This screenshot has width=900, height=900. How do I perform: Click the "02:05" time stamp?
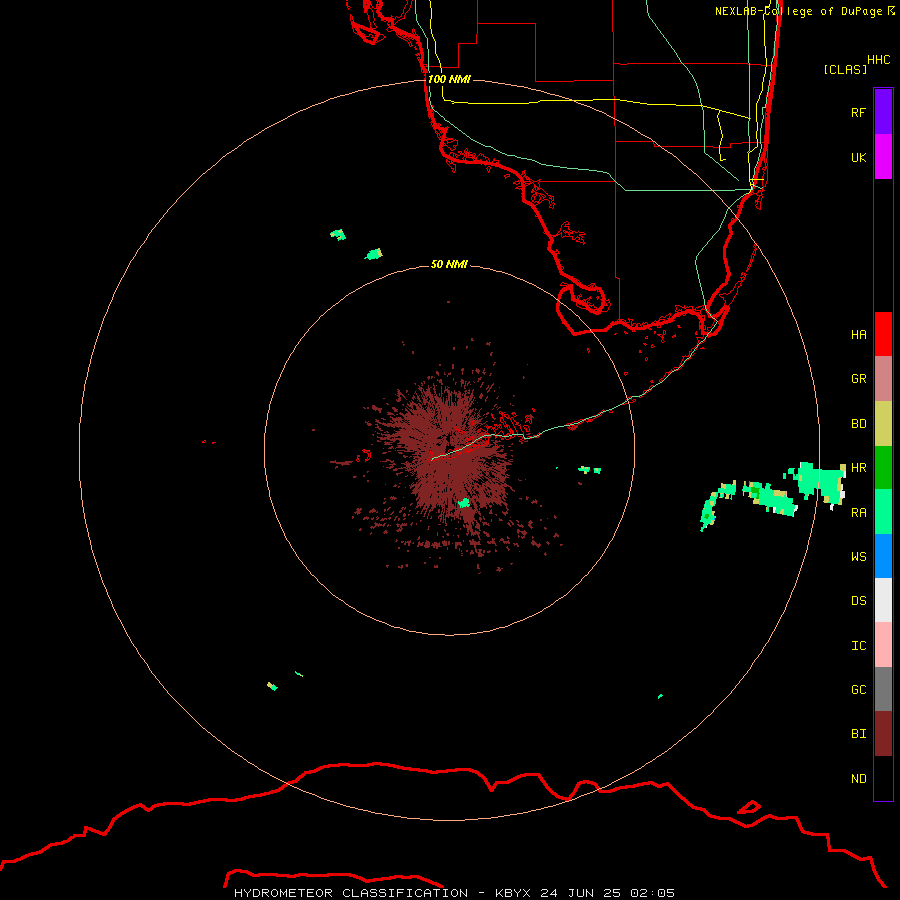click(x=653, y=893)
